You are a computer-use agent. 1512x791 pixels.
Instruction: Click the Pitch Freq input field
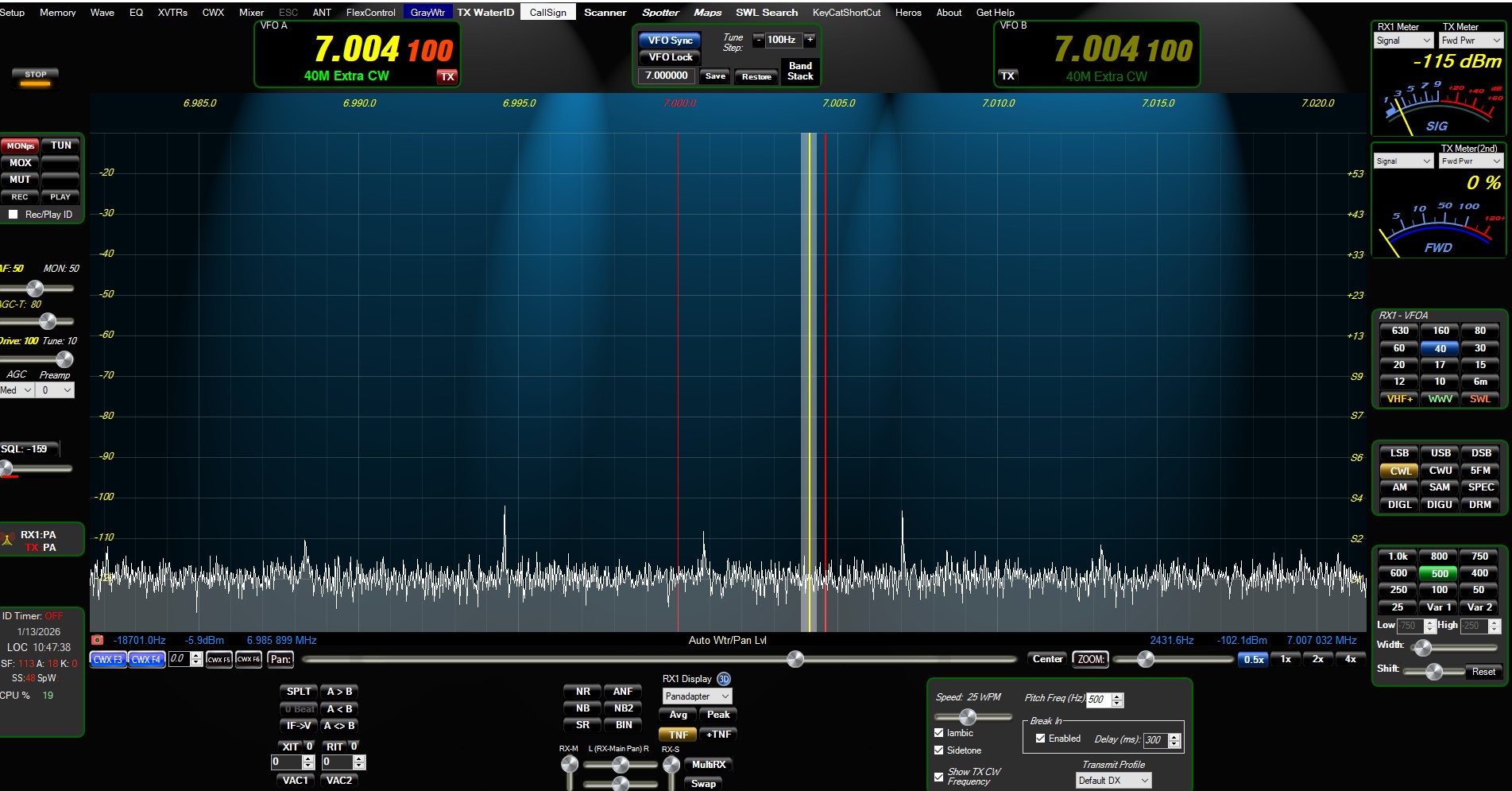[x=1097, y=700]
